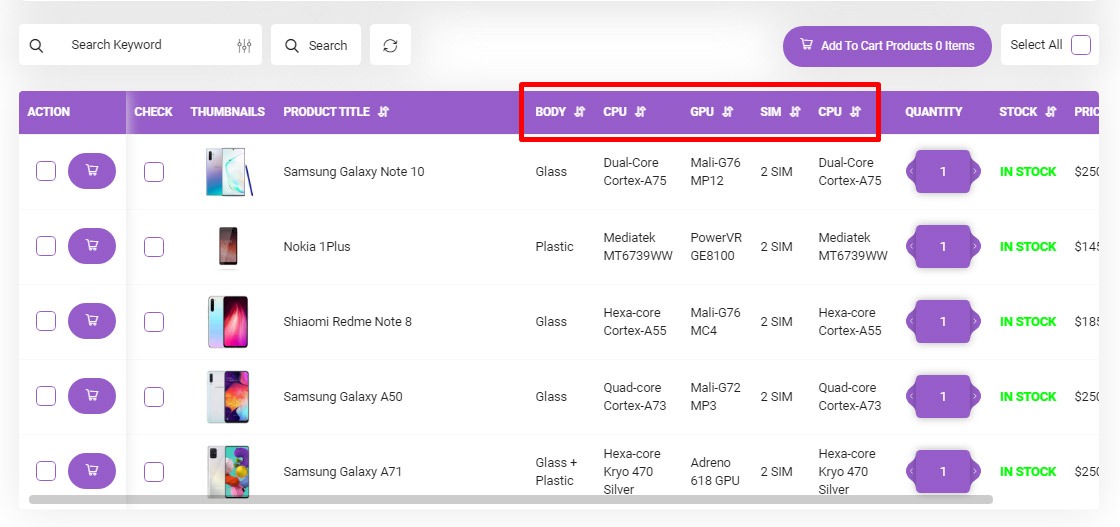Open Shiaomi Redme Note 8 thumbnail
This screenshot has width=1120, height=527.
229,322
